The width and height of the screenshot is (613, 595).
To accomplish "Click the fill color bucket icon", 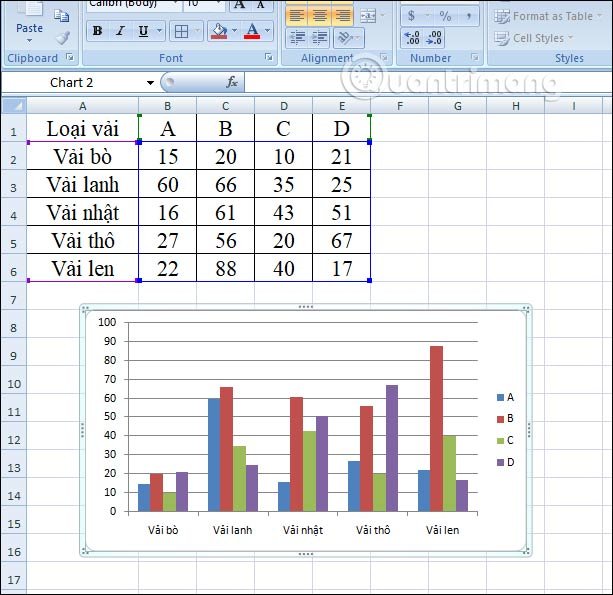I will pyautogui.click(x=219, y=31).
